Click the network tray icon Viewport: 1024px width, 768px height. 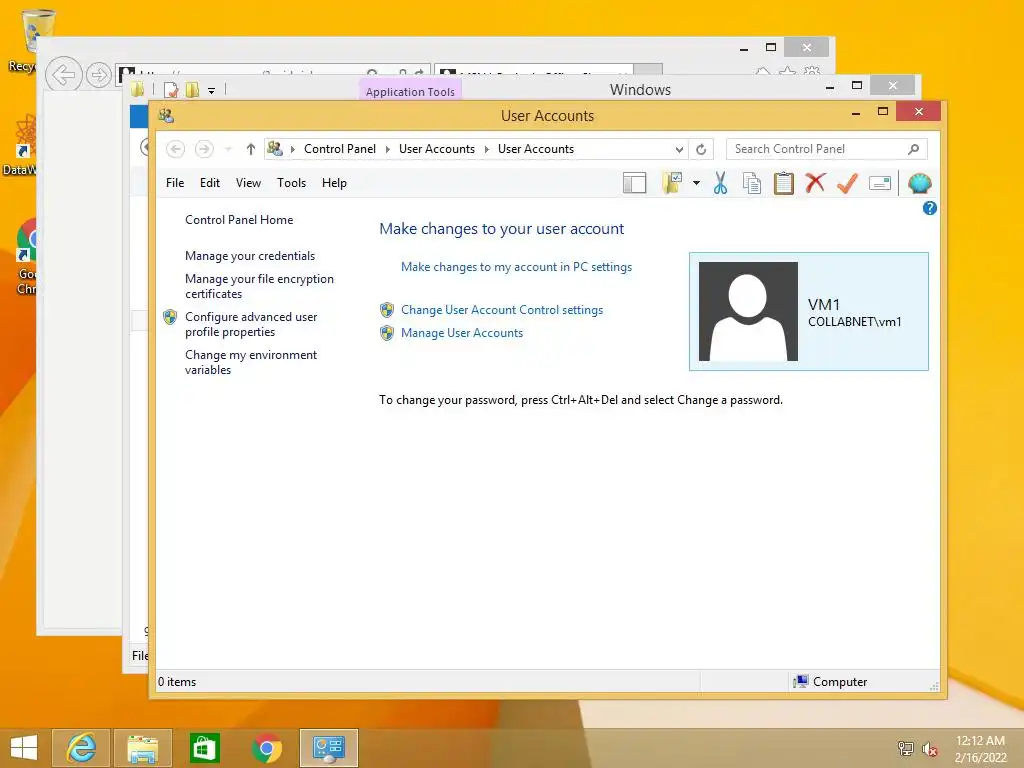tap(906, 748)
